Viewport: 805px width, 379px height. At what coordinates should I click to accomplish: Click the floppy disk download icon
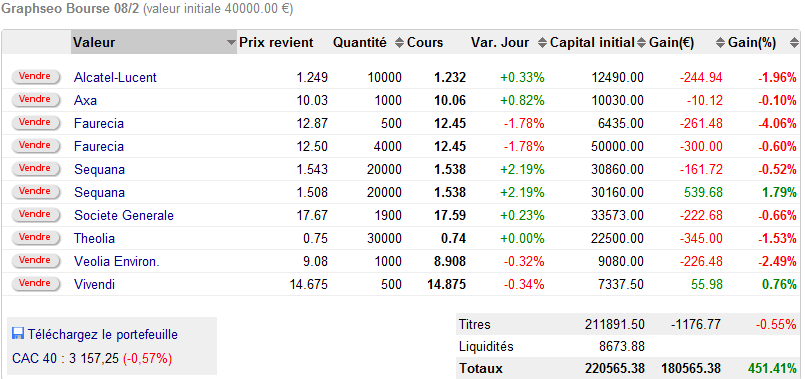coord(17,334)
